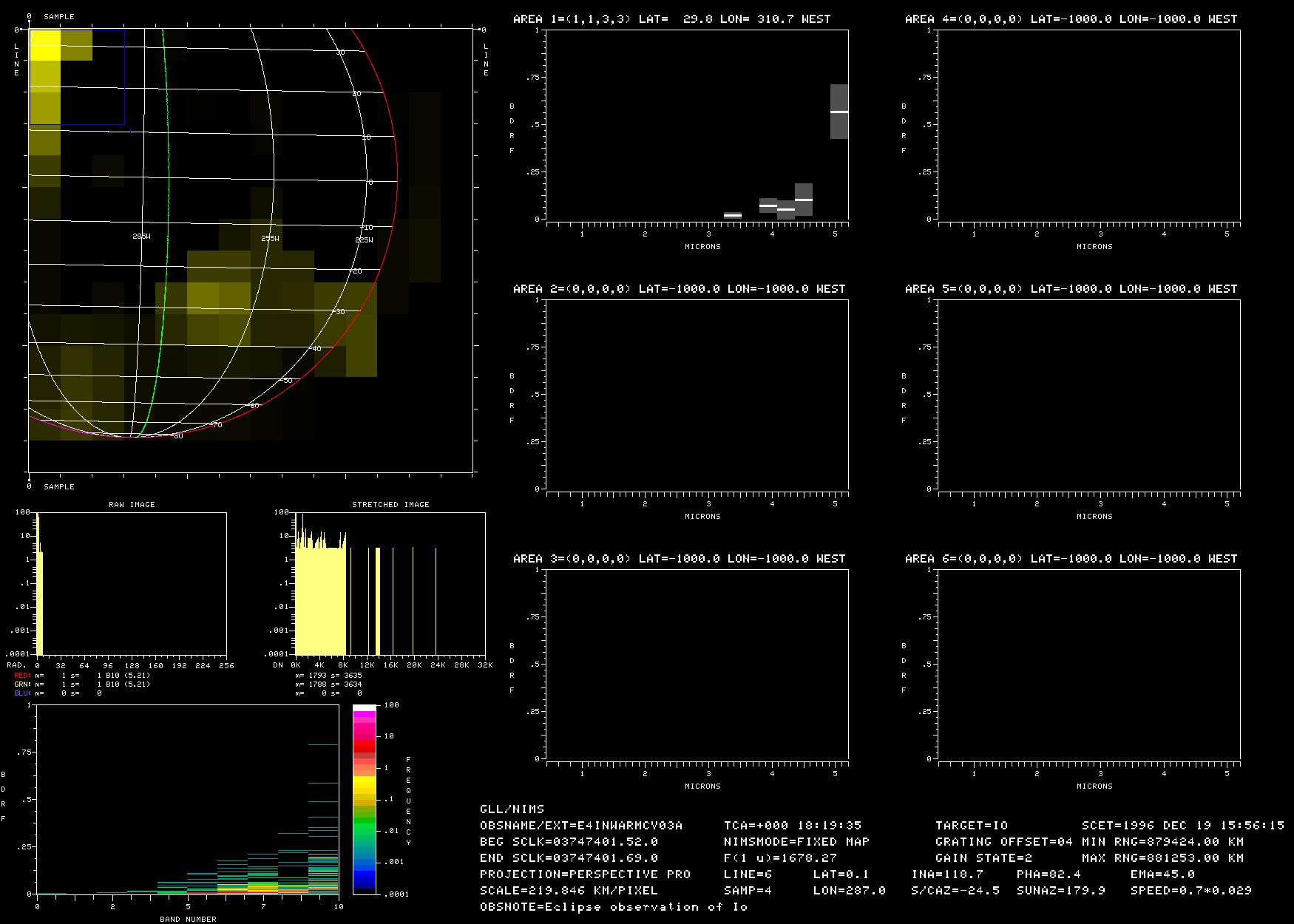Click the white bar at 5 microns in AREA 1

(x=839, y=112)
